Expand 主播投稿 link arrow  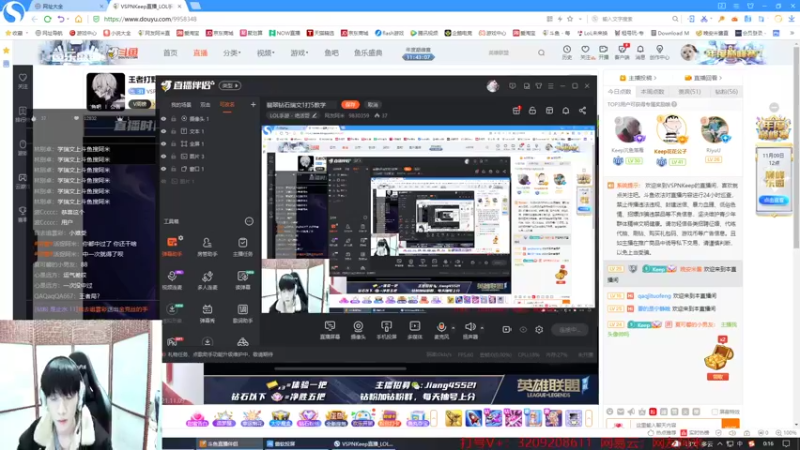[x=655, y=78]
